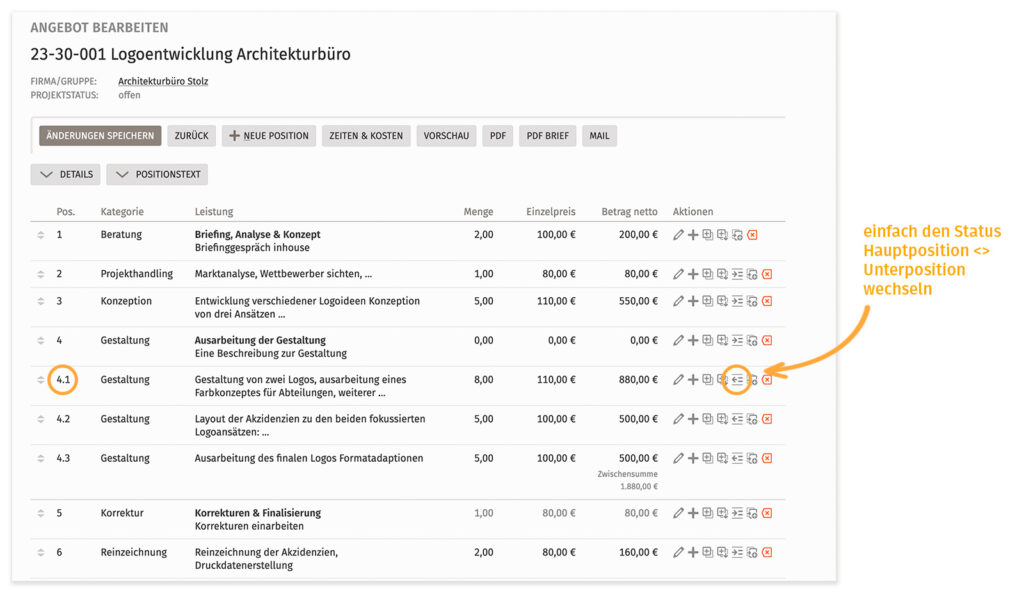The image size is (1024, 595).
Task: Edit position 4 Ausarbeitung der Gestaltung
Action: coord(678,340)
